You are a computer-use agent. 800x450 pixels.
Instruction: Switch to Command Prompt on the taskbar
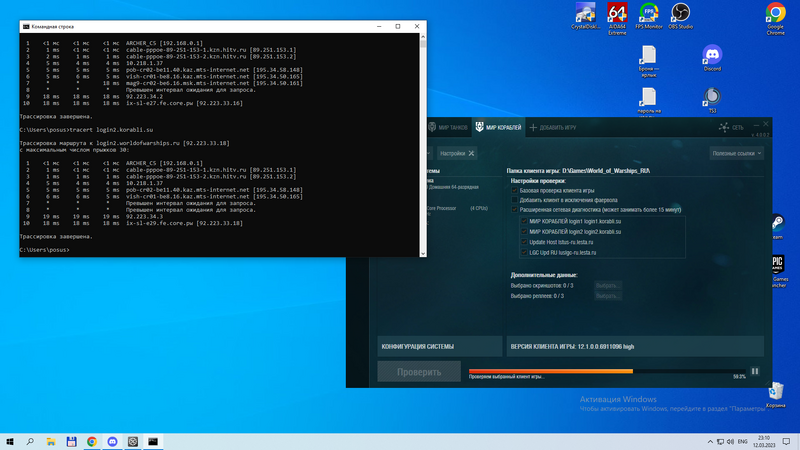click(x=153, y=441)
